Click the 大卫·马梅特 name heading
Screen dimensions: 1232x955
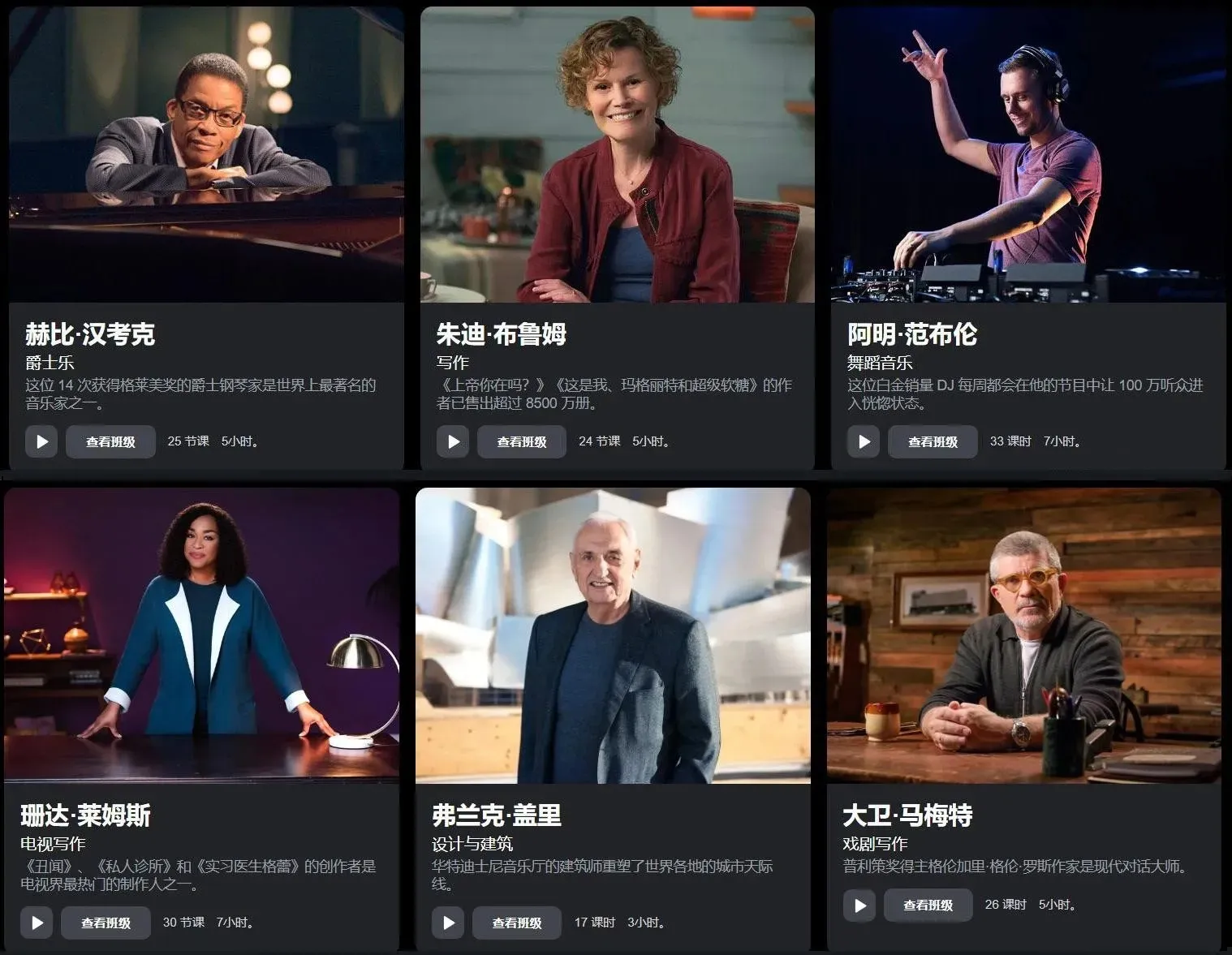coord(907,815)
